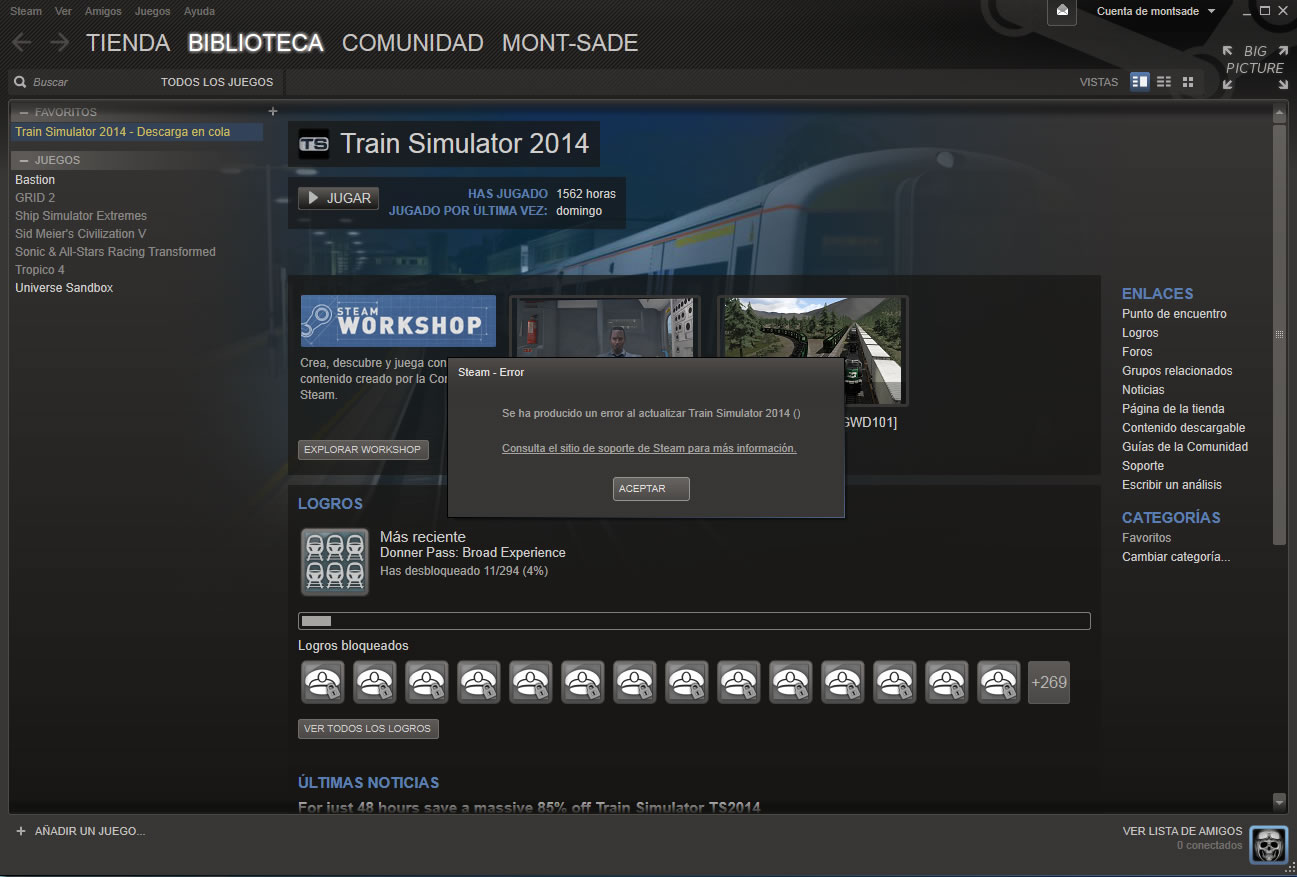The image size is (1297, 877).
Task: Click the forward navigation arrow
Action: click(59, 42)
